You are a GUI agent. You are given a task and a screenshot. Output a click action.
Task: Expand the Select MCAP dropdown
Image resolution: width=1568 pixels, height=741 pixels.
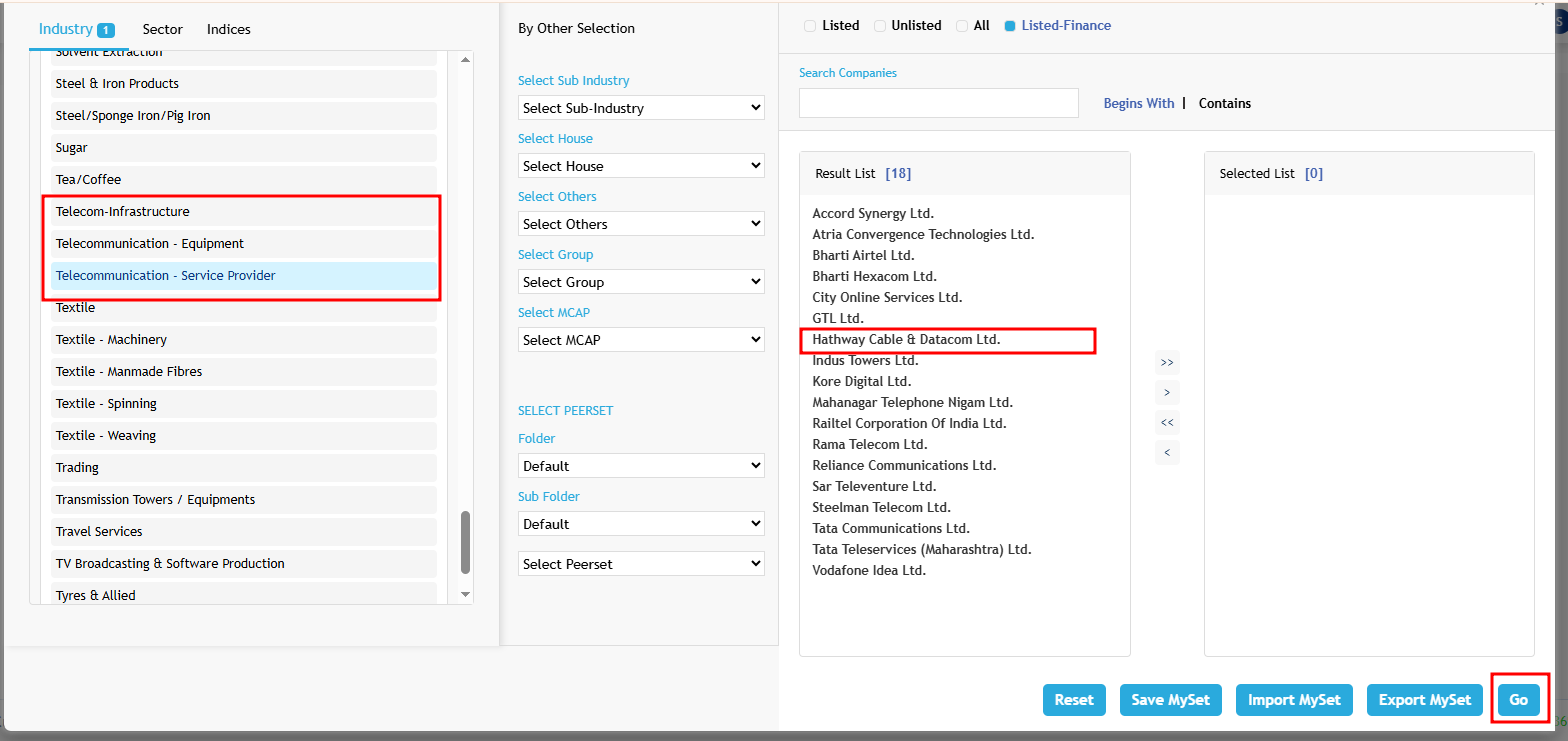click(x=641, y=340)
